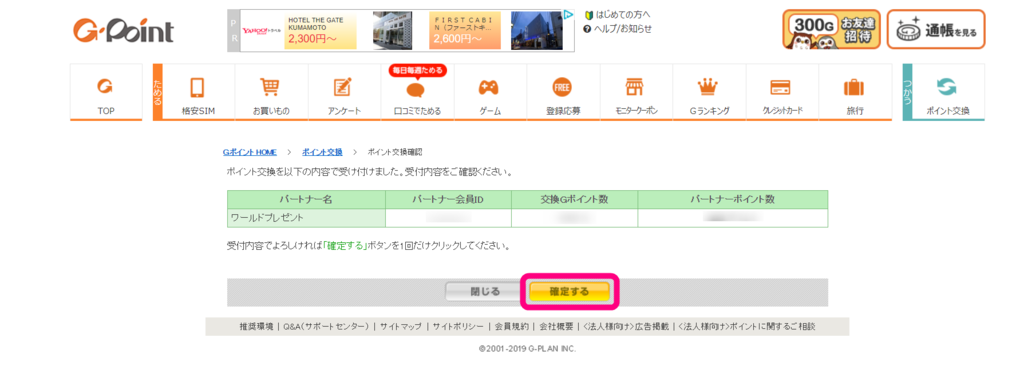Open ポイントに関するご相談 footer link
The width and height of the screenshot is (1024, 365).
[747, 326]
